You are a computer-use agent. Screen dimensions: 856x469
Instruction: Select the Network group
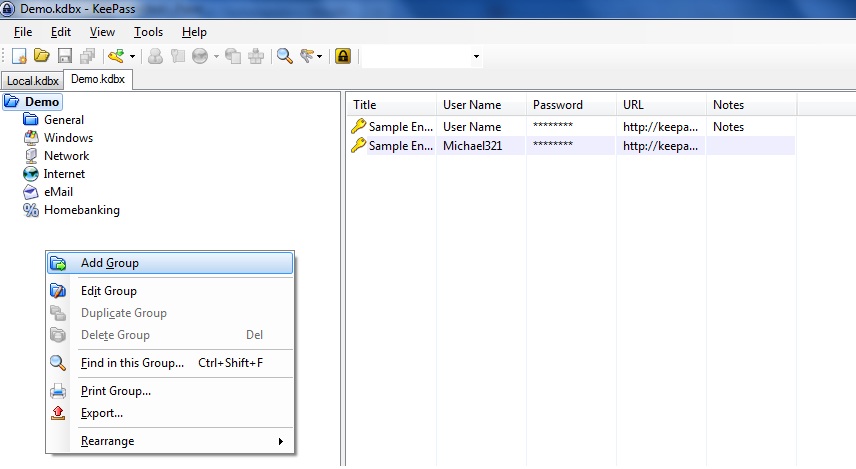67,156
